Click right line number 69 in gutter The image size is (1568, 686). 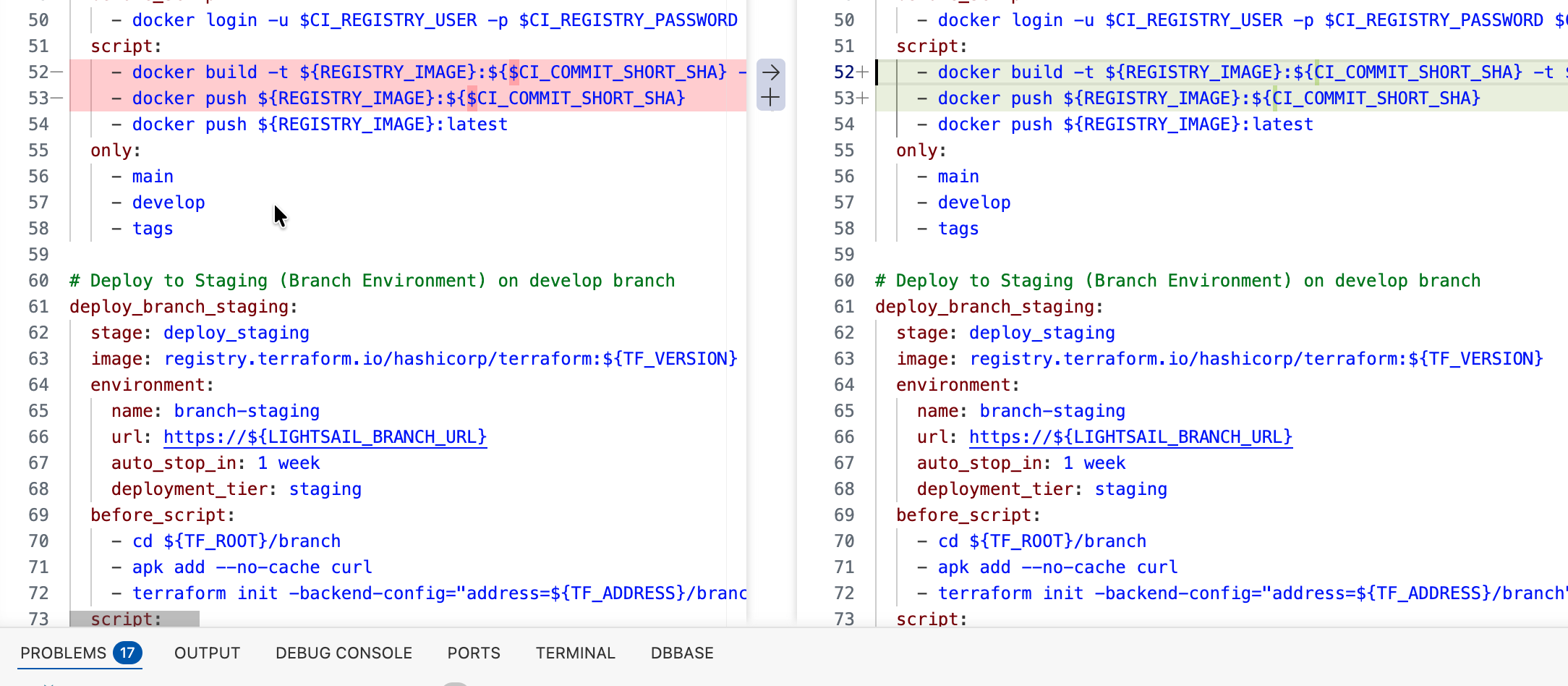844,515
